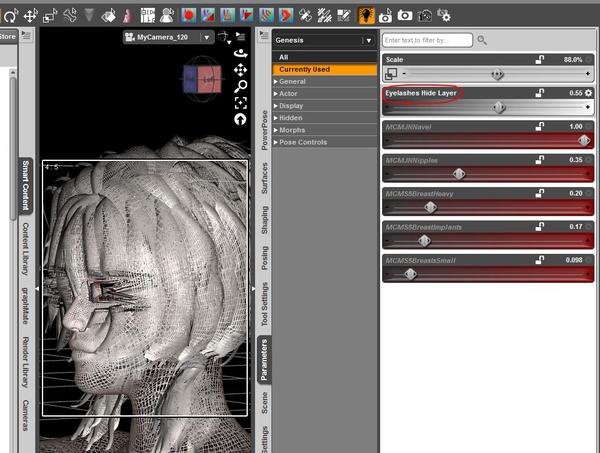Switch to the Tool Settings pane tab

point(264,305)
